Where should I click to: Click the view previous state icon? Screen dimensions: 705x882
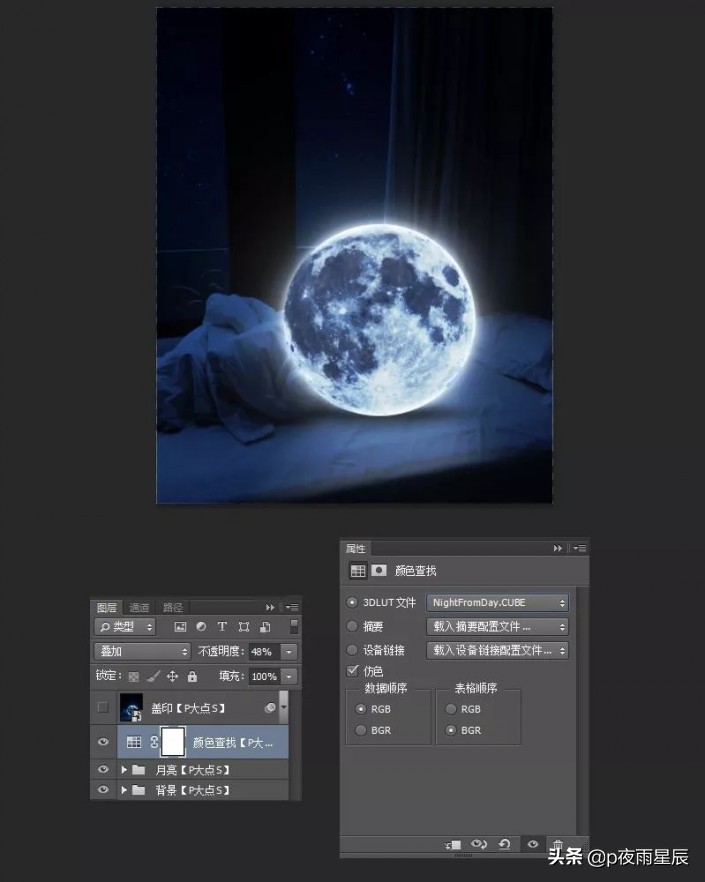(x=479, y=844)
